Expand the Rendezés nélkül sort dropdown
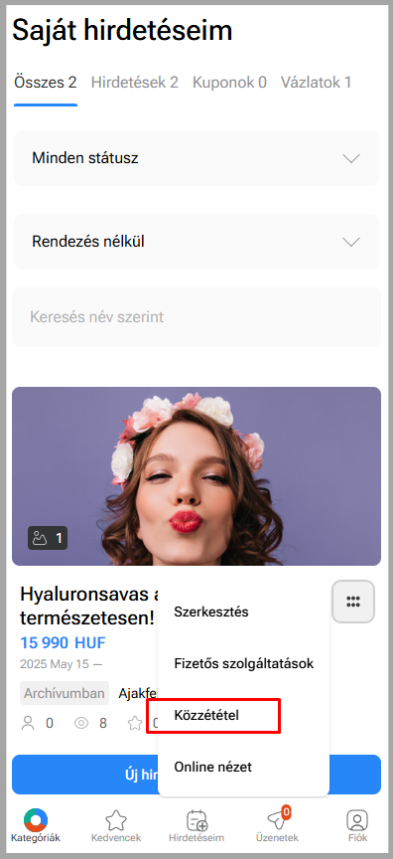This screenshot has height=859, width=393. [196, 242]
